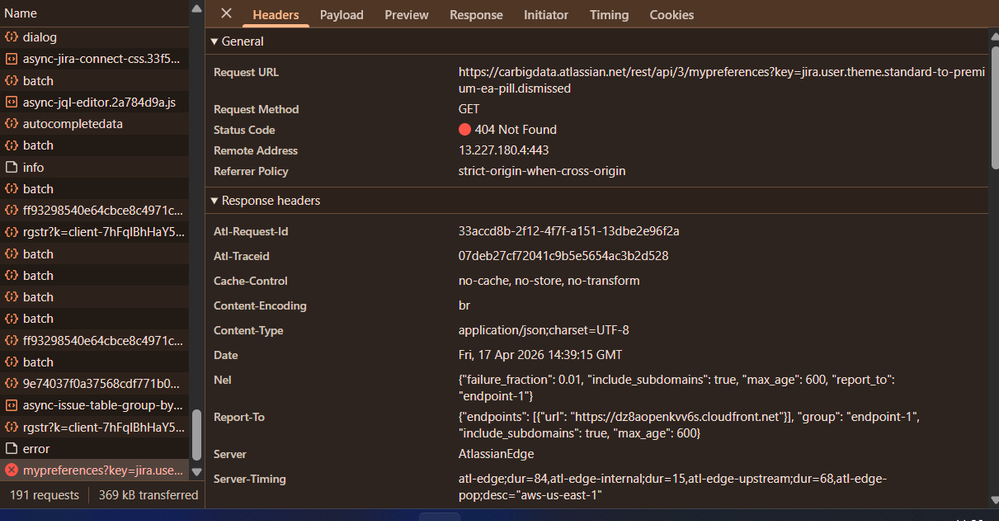999x521 pixels.
Task: Open the info document request
Action: [x=94, y=167]
